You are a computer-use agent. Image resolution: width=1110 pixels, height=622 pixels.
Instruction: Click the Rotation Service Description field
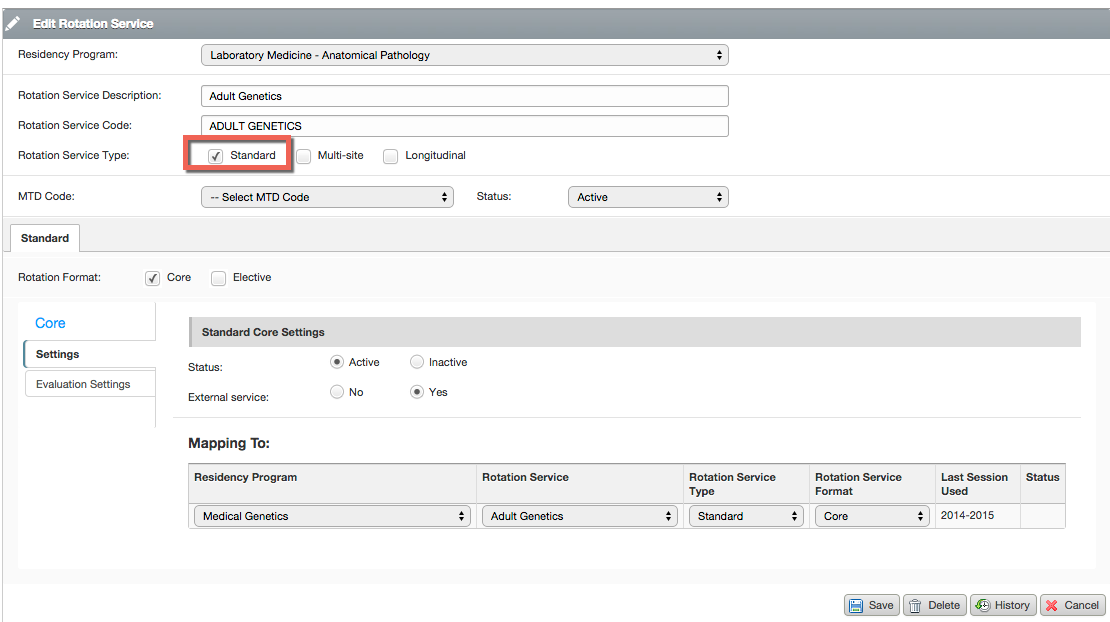point(464,96)
